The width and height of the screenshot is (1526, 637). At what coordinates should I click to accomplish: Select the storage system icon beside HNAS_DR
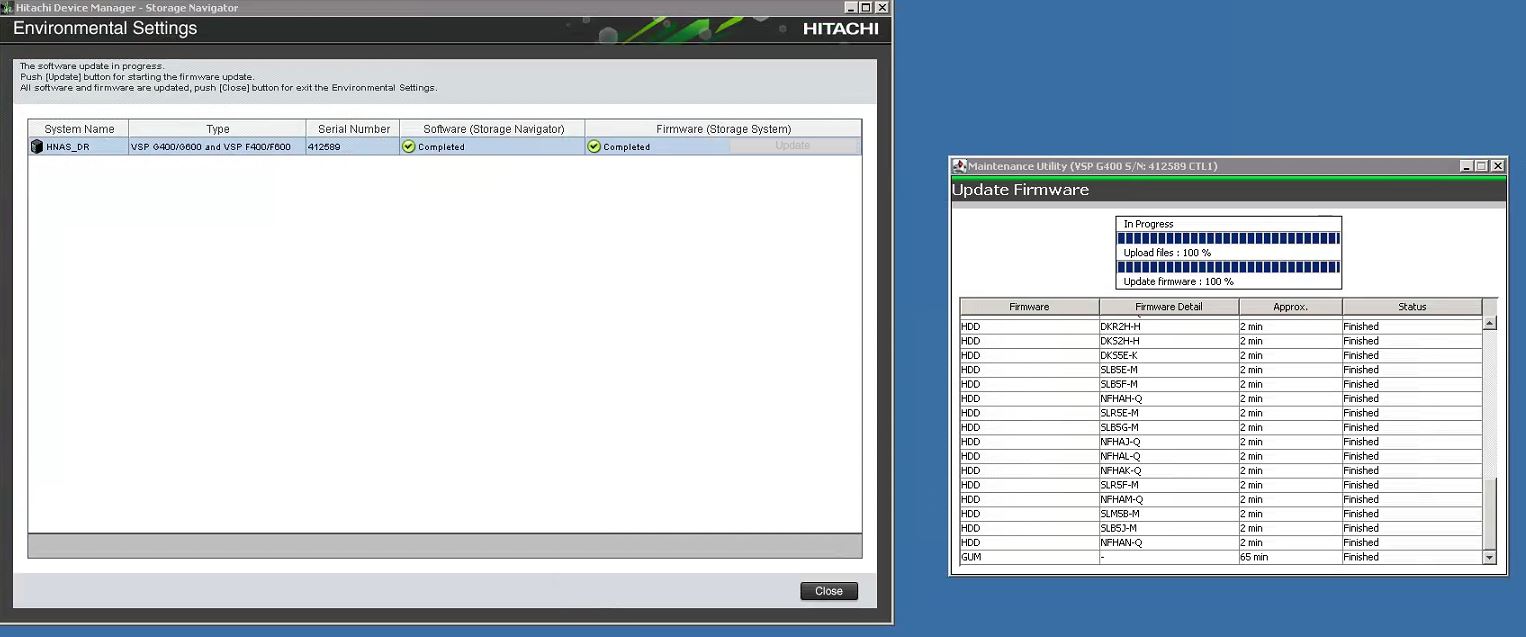point(37,146)
